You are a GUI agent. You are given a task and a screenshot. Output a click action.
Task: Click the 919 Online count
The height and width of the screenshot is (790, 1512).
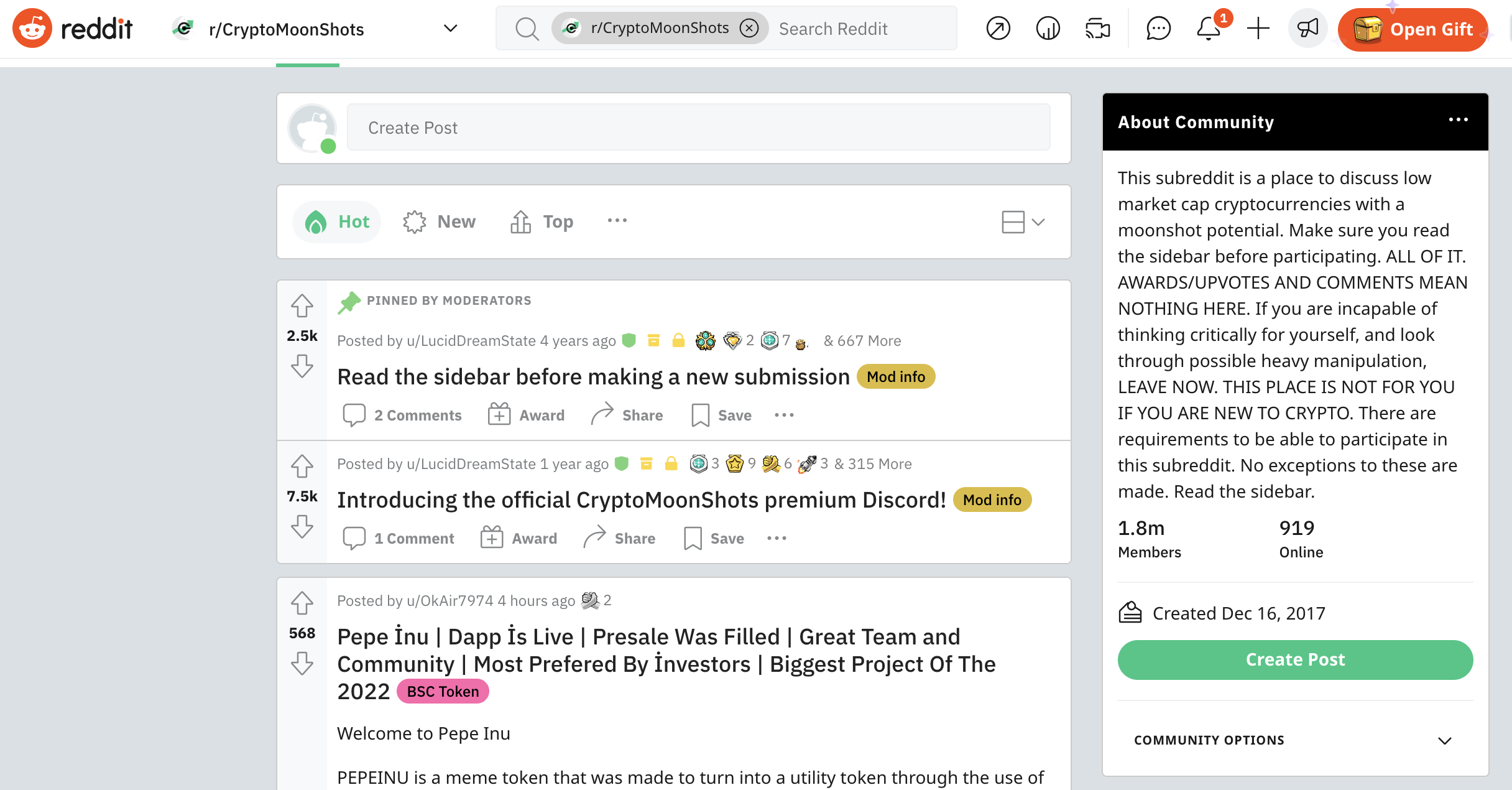pyautogui.click(x=1301, y=539)
